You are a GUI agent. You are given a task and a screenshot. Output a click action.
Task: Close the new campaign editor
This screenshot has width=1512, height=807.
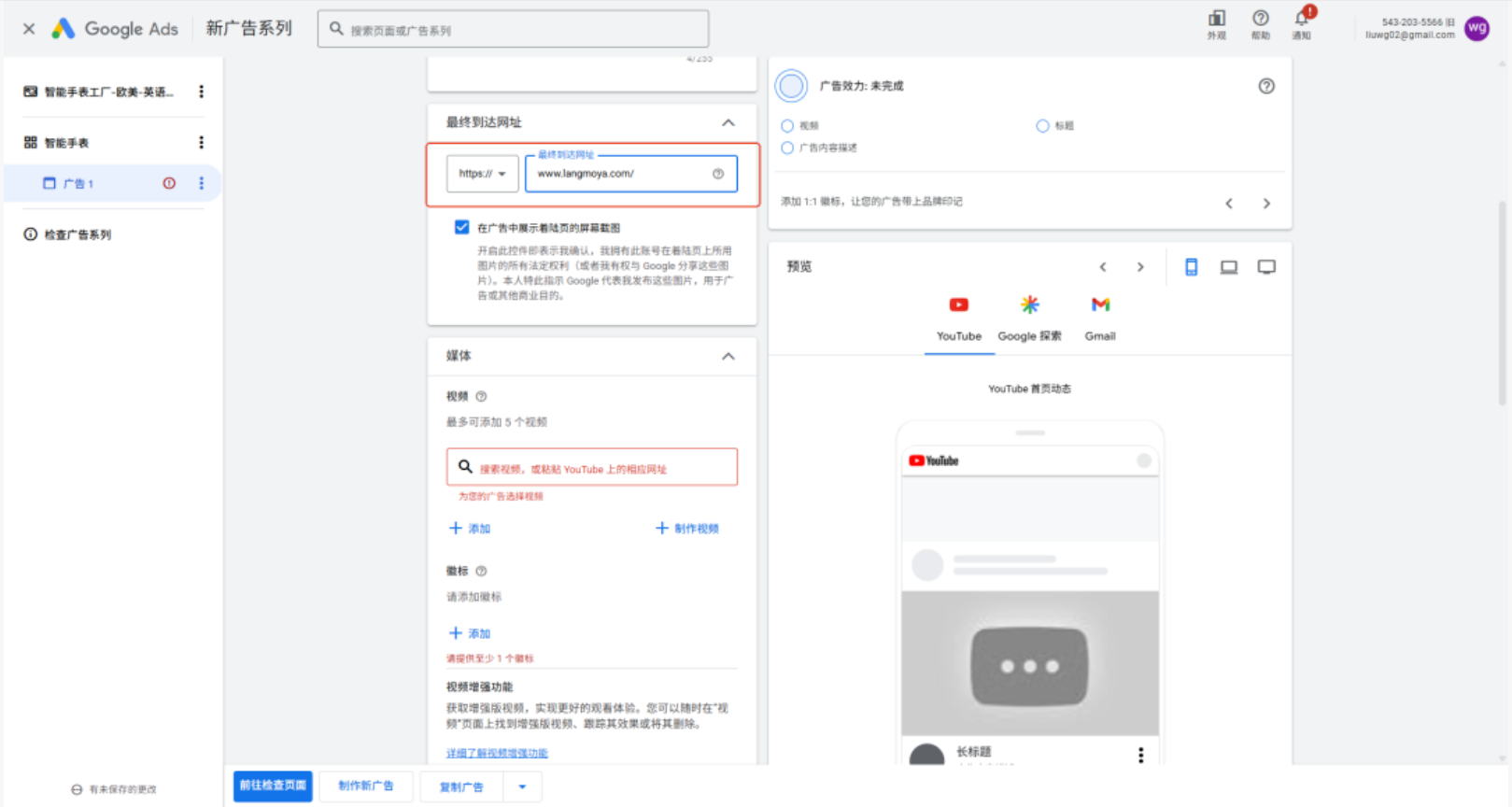pyautogui.click(x=29, y=29)
